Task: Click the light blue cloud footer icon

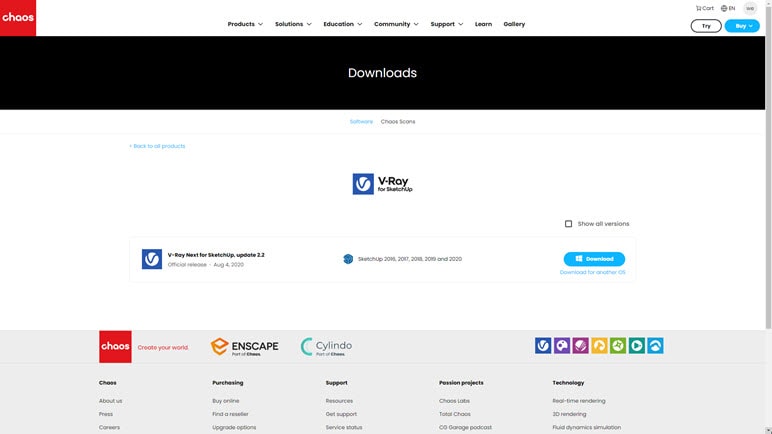Action: tap(655, 346)
